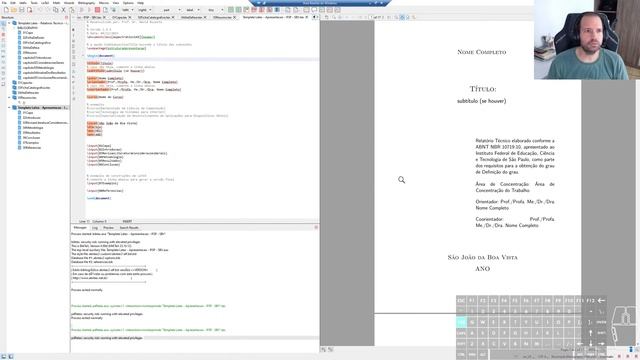Open the 'left' delimiter dropdown

(133, 10)
